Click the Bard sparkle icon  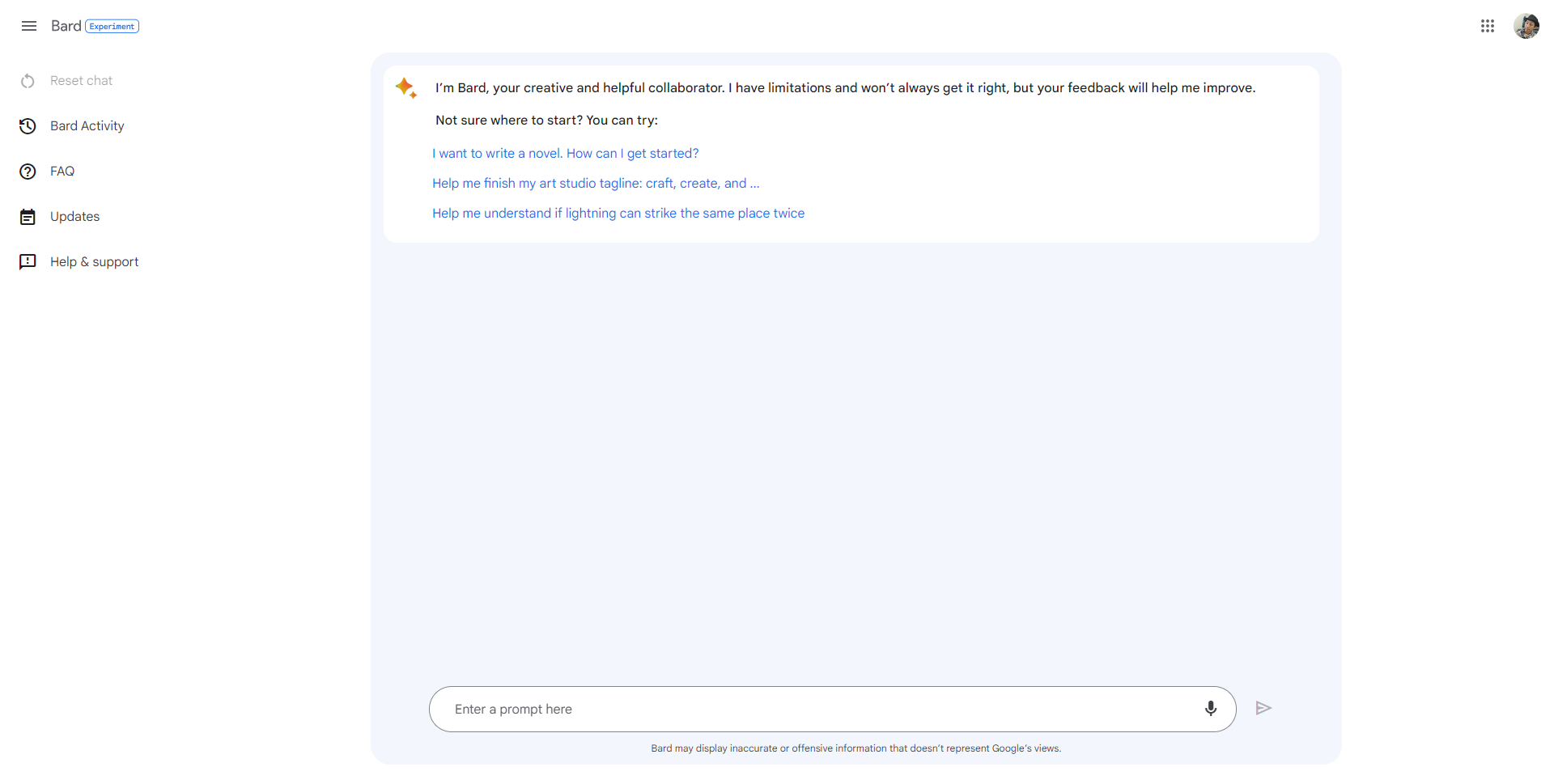tap(406, 87)
